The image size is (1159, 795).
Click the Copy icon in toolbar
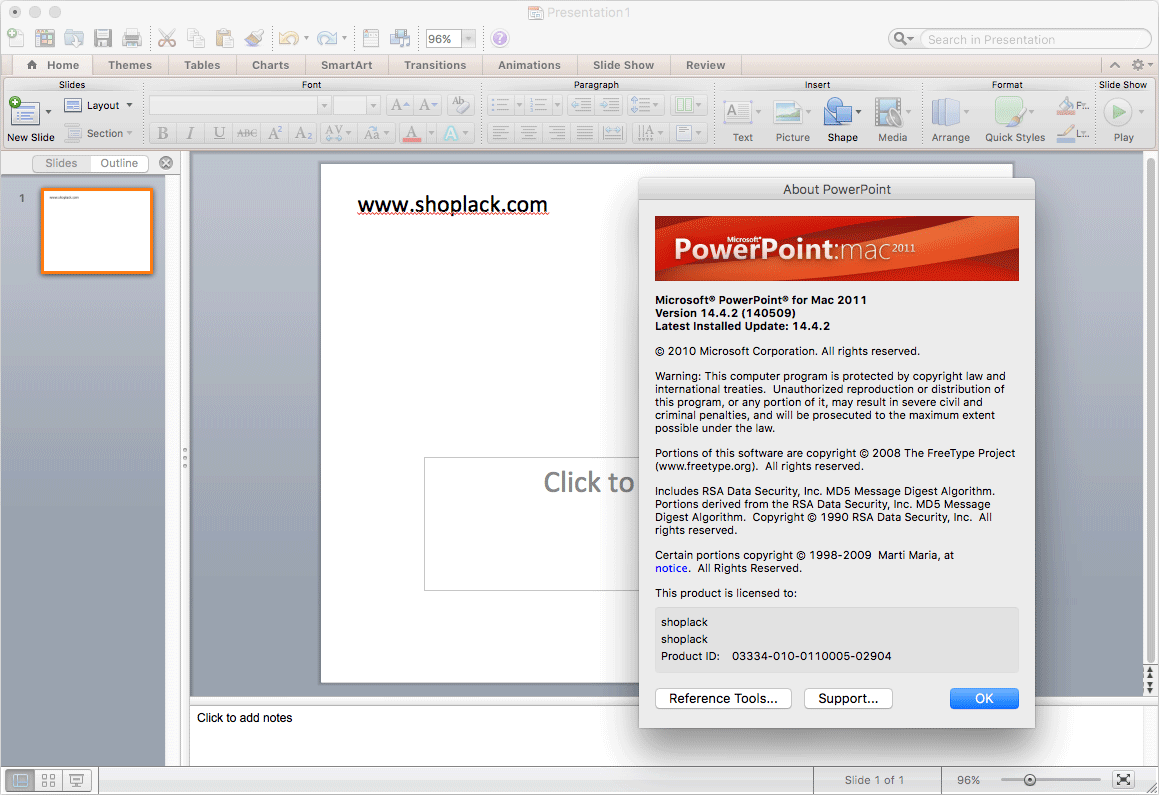(x=196, y=38)
